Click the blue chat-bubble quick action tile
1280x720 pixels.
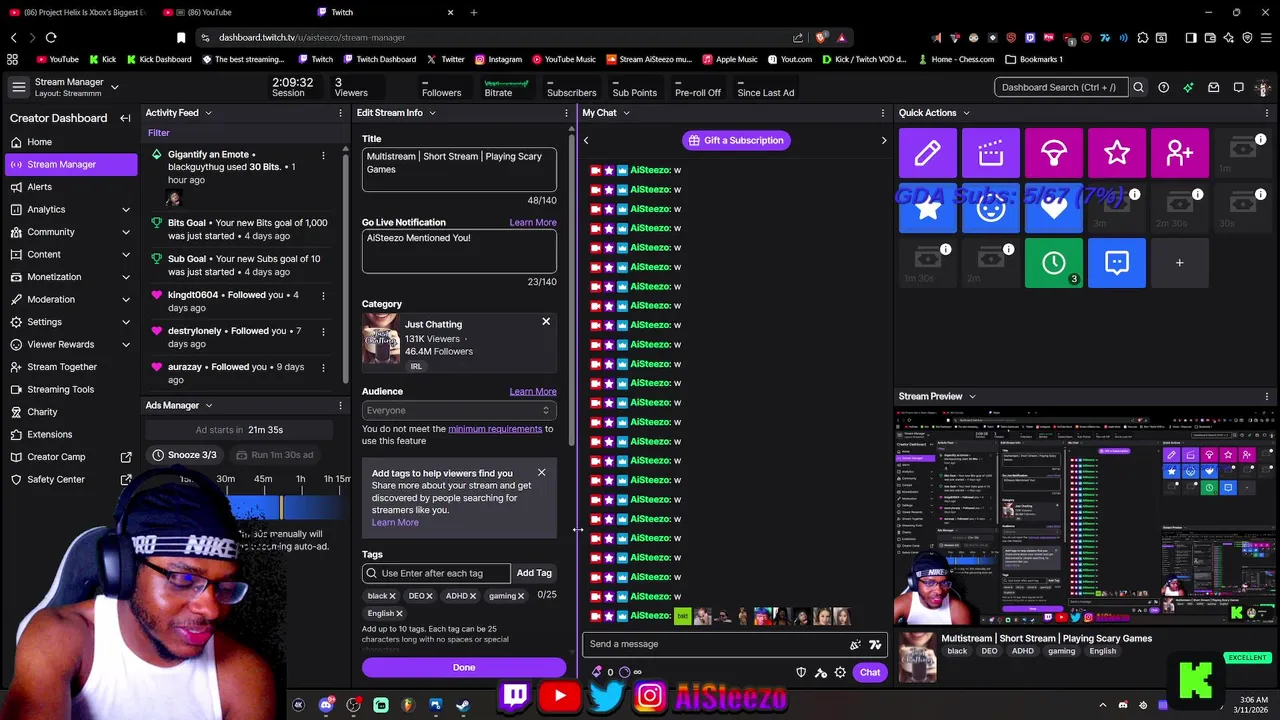click(x=1117, y=263)
